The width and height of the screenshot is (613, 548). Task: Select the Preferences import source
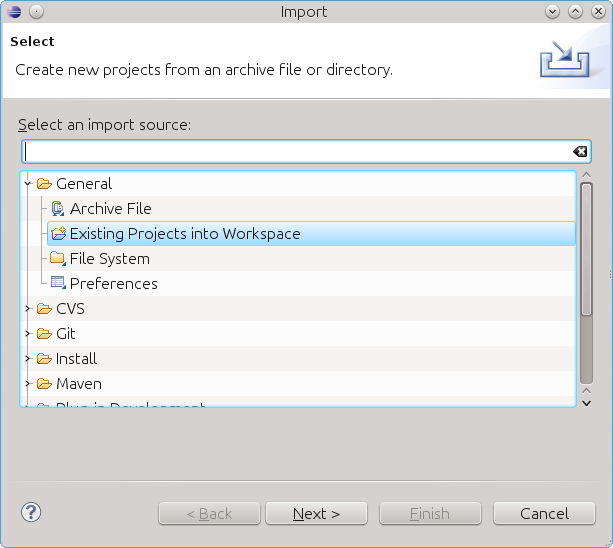[113, 284]
